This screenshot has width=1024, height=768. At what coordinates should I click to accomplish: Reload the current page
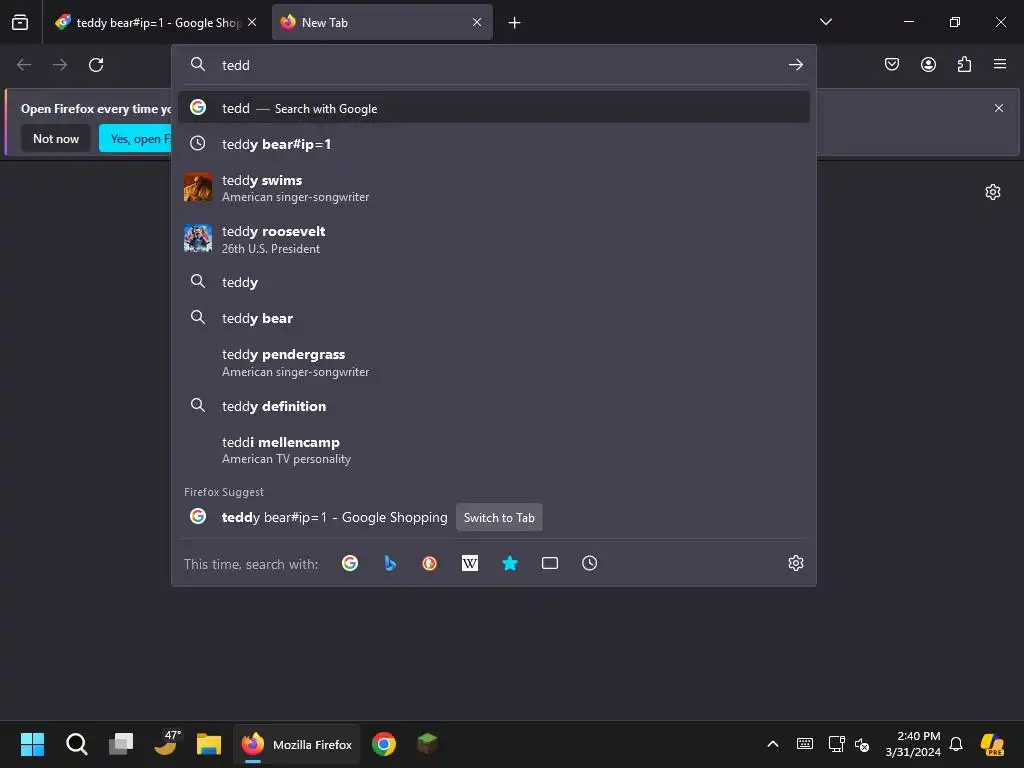point(96,65)
